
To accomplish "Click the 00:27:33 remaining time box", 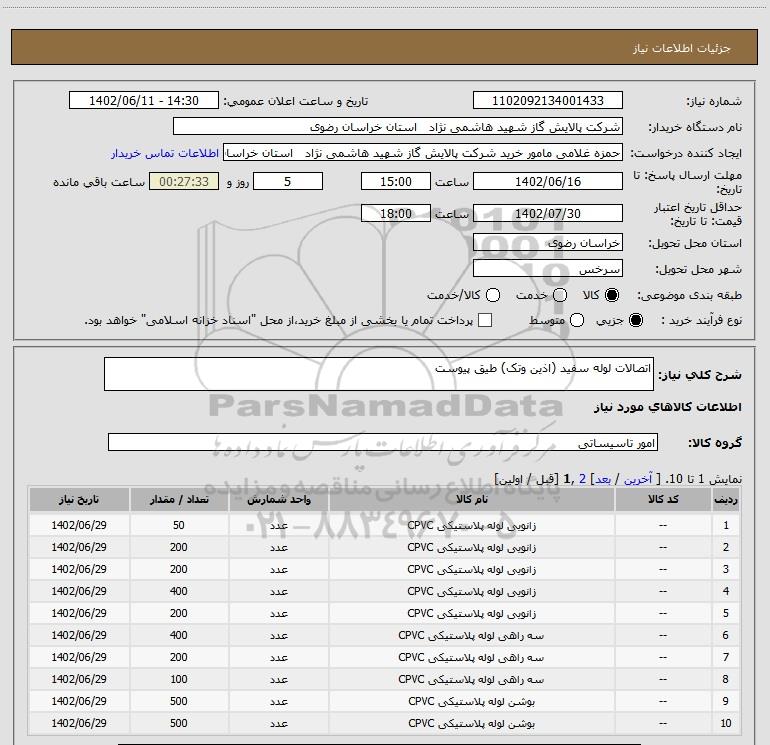I will 183,182.
